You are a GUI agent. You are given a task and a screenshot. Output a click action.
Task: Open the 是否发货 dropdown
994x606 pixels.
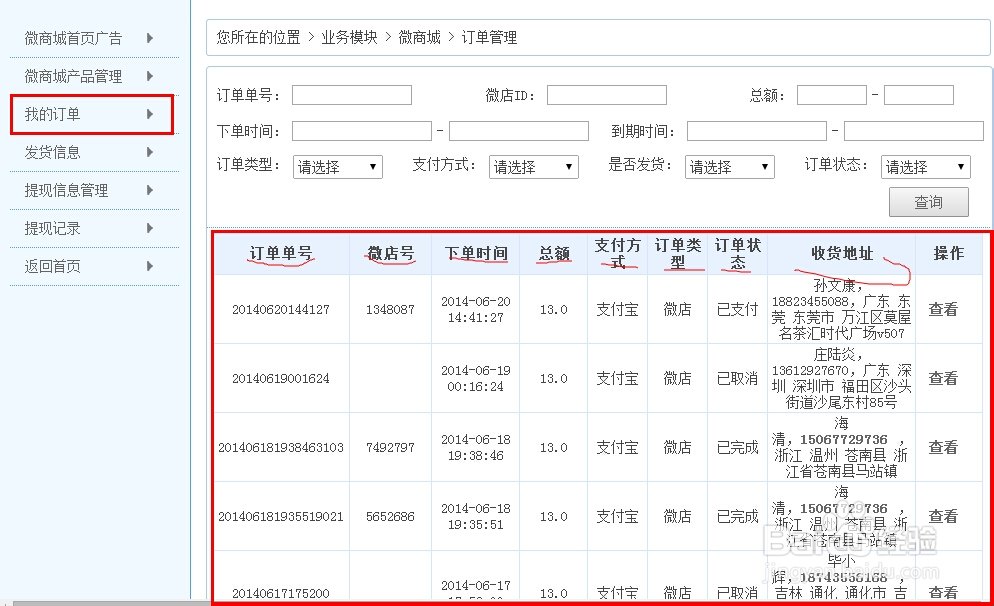(x=729, y=167)
